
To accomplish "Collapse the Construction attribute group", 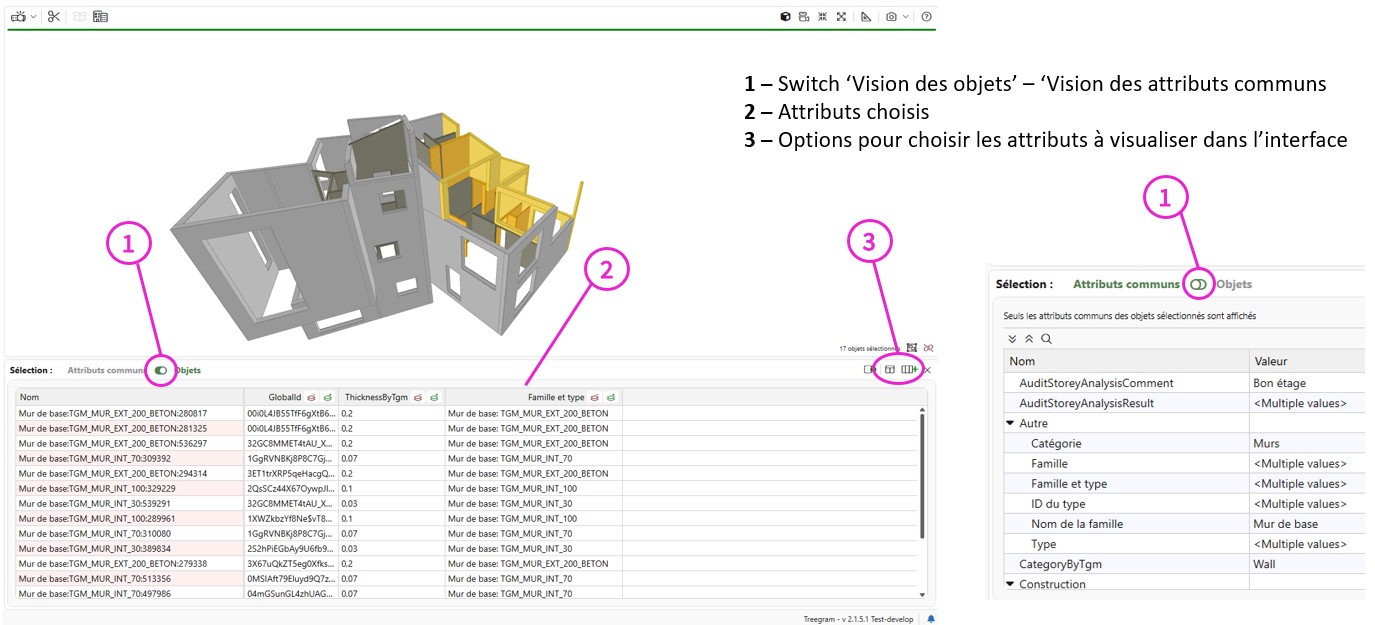I will [1011, 584].
